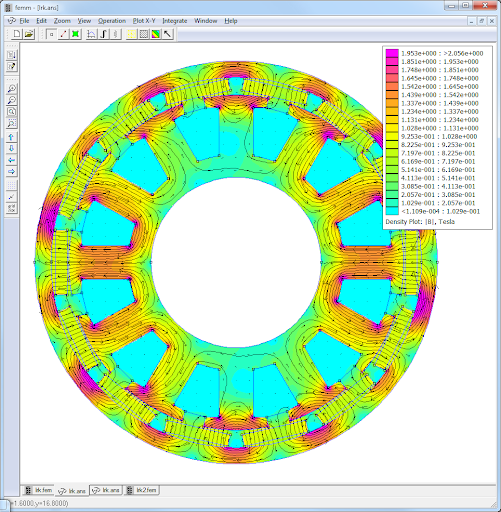The width and height of the screenshot is (501, 512).
Task: Open the rainbow density plot settings
Action: pos(156,34)
